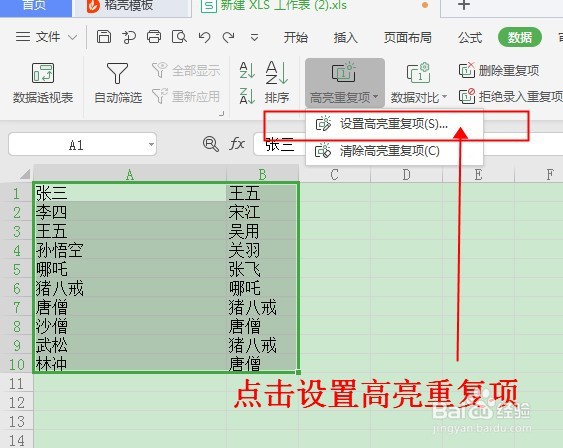This screenshot has height=448, width=563.
Task: Select cell B2 containing 宋江
Action: tap(262, 212)
